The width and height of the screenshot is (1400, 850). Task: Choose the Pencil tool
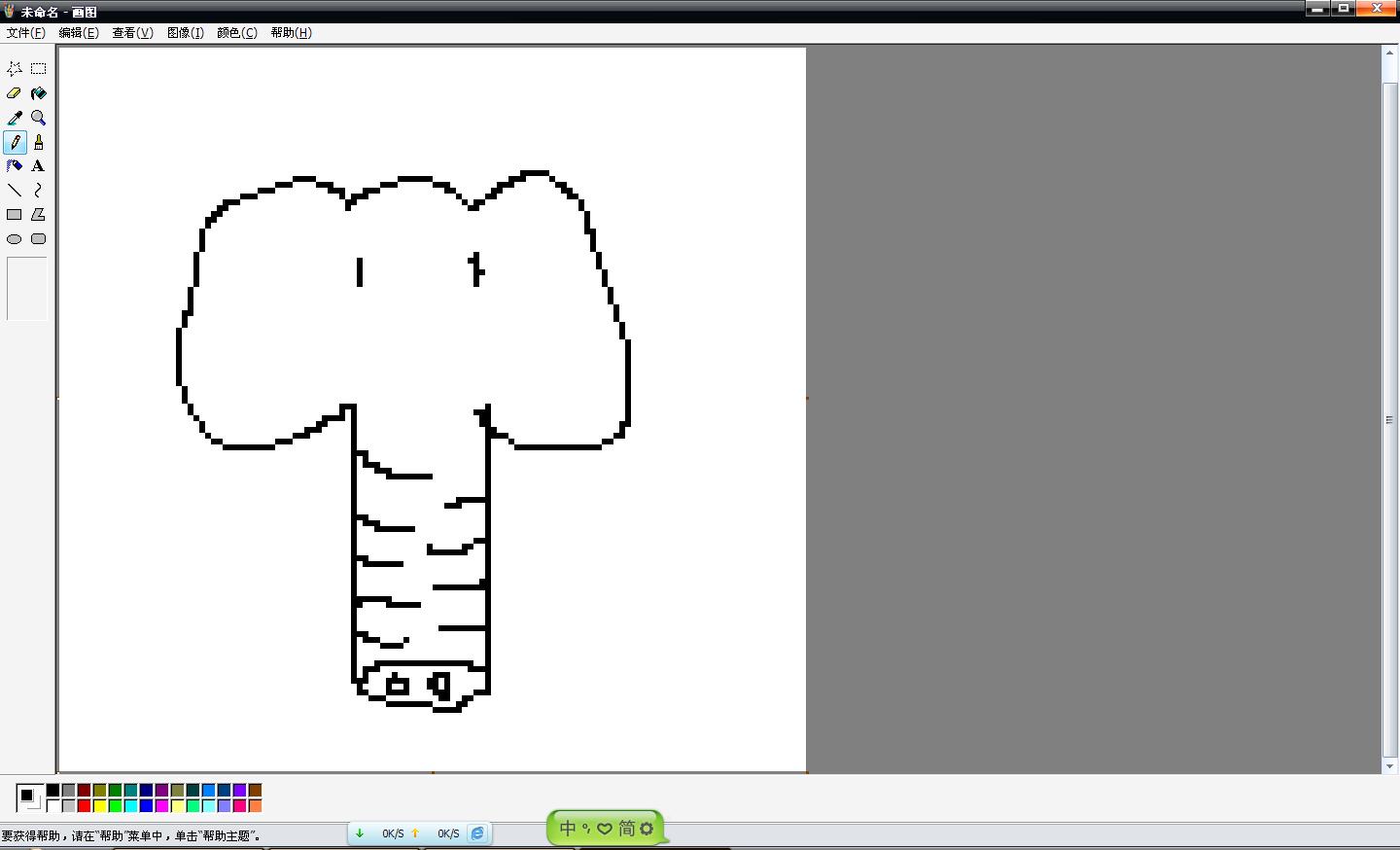pyautogui.click(x=15, y=142)
